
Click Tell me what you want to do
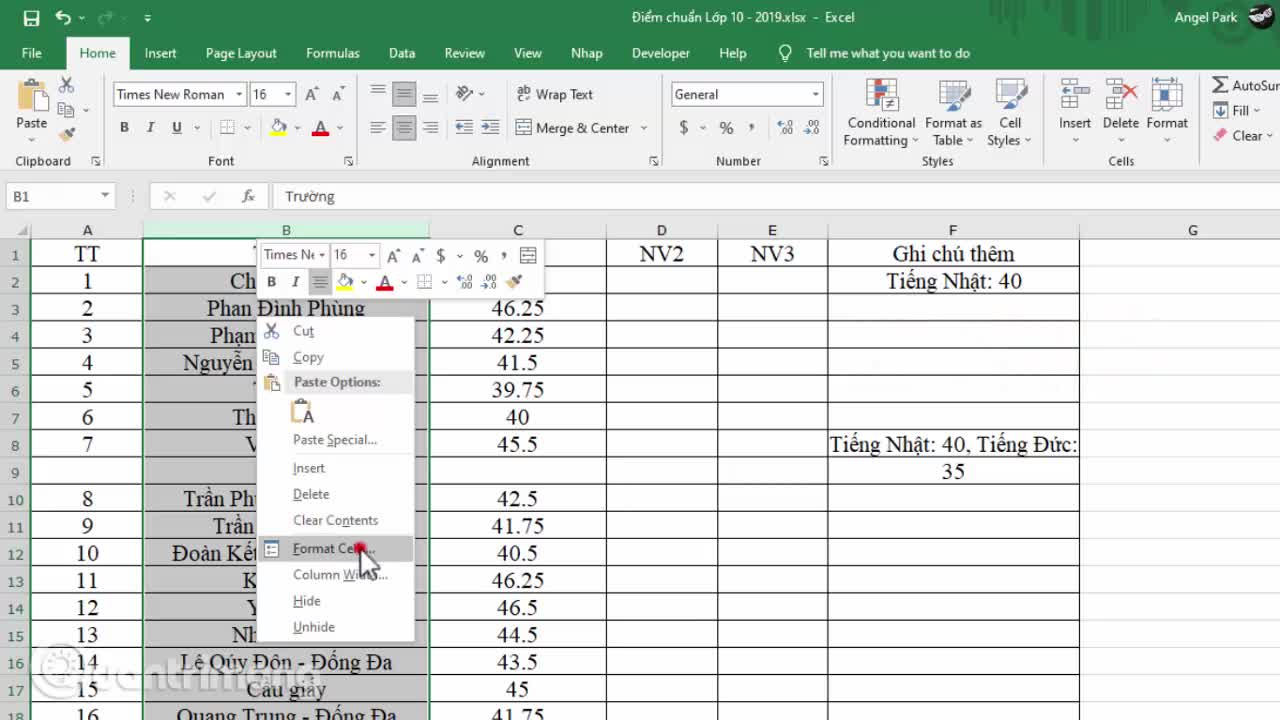pyautogui.click(x=888, y=53)
